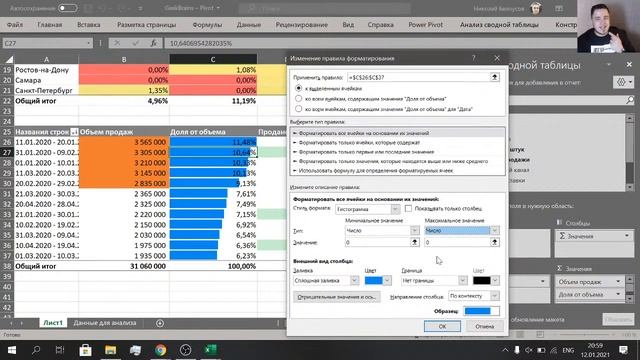Click OK in formatting rule dialog
Viewport: 640px width, 360px height.
[442, 326]
